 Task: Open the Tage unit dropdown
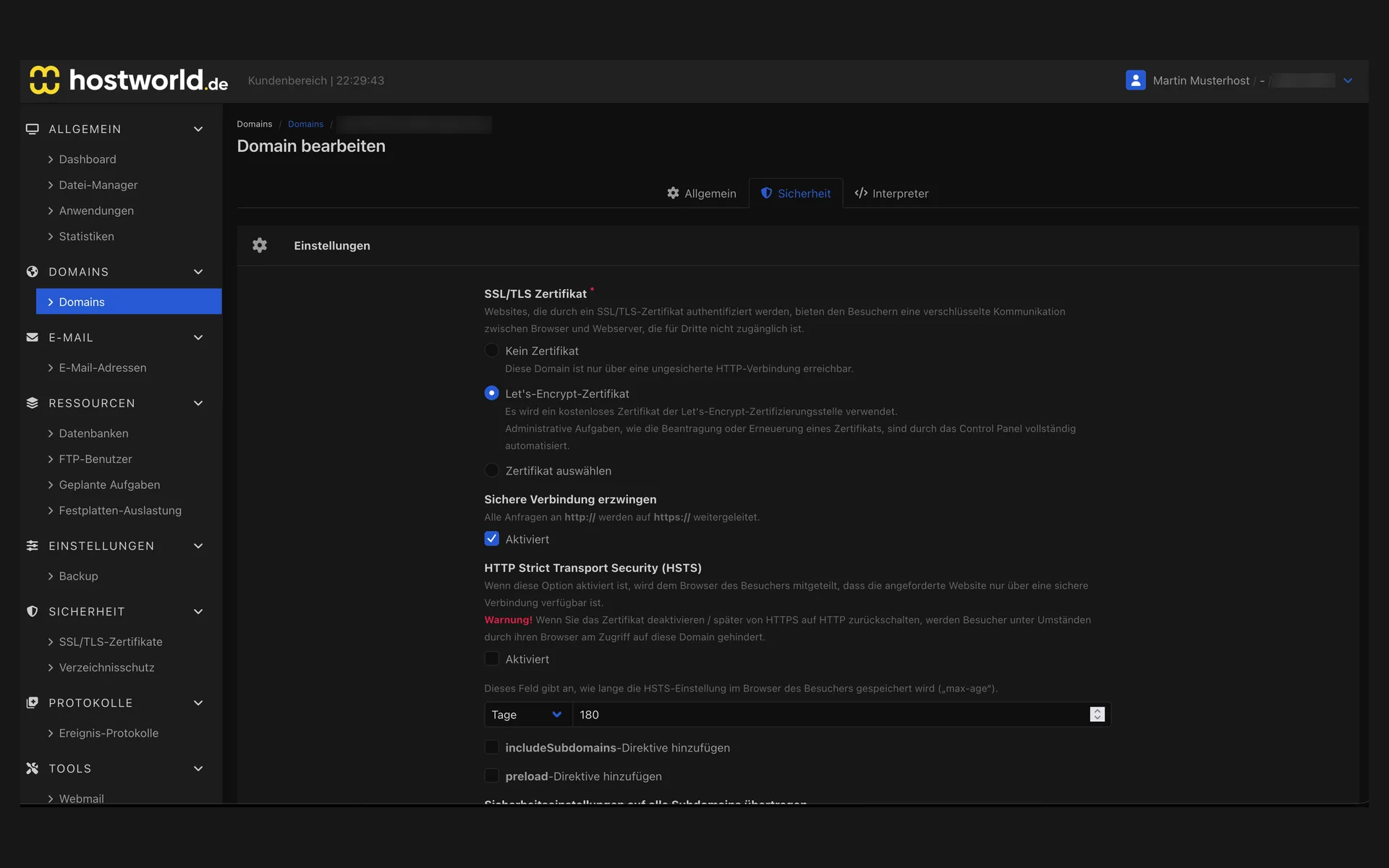pyautogui.click(x=527, y=715)
